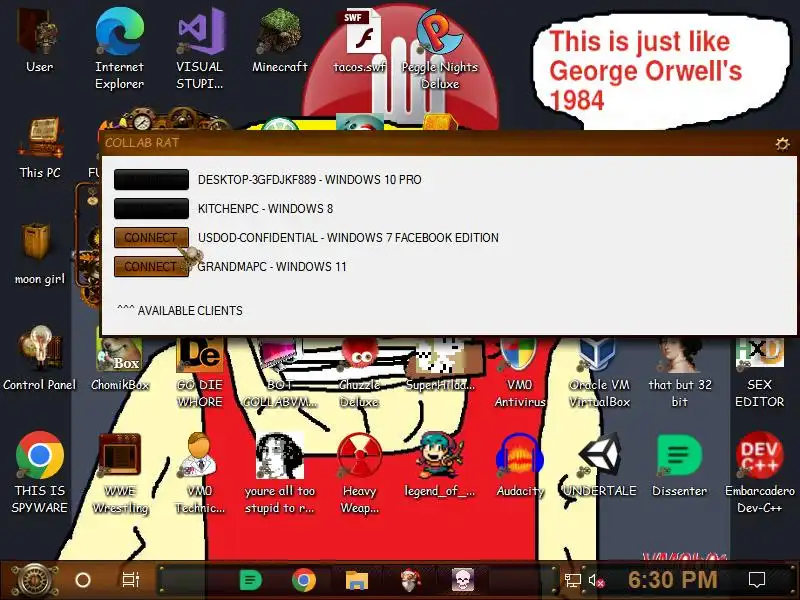Select DESKTOP-3GFDJKF889 - WINDOWS 10 PRO text
Screen dimensions: 800x600
310,180
